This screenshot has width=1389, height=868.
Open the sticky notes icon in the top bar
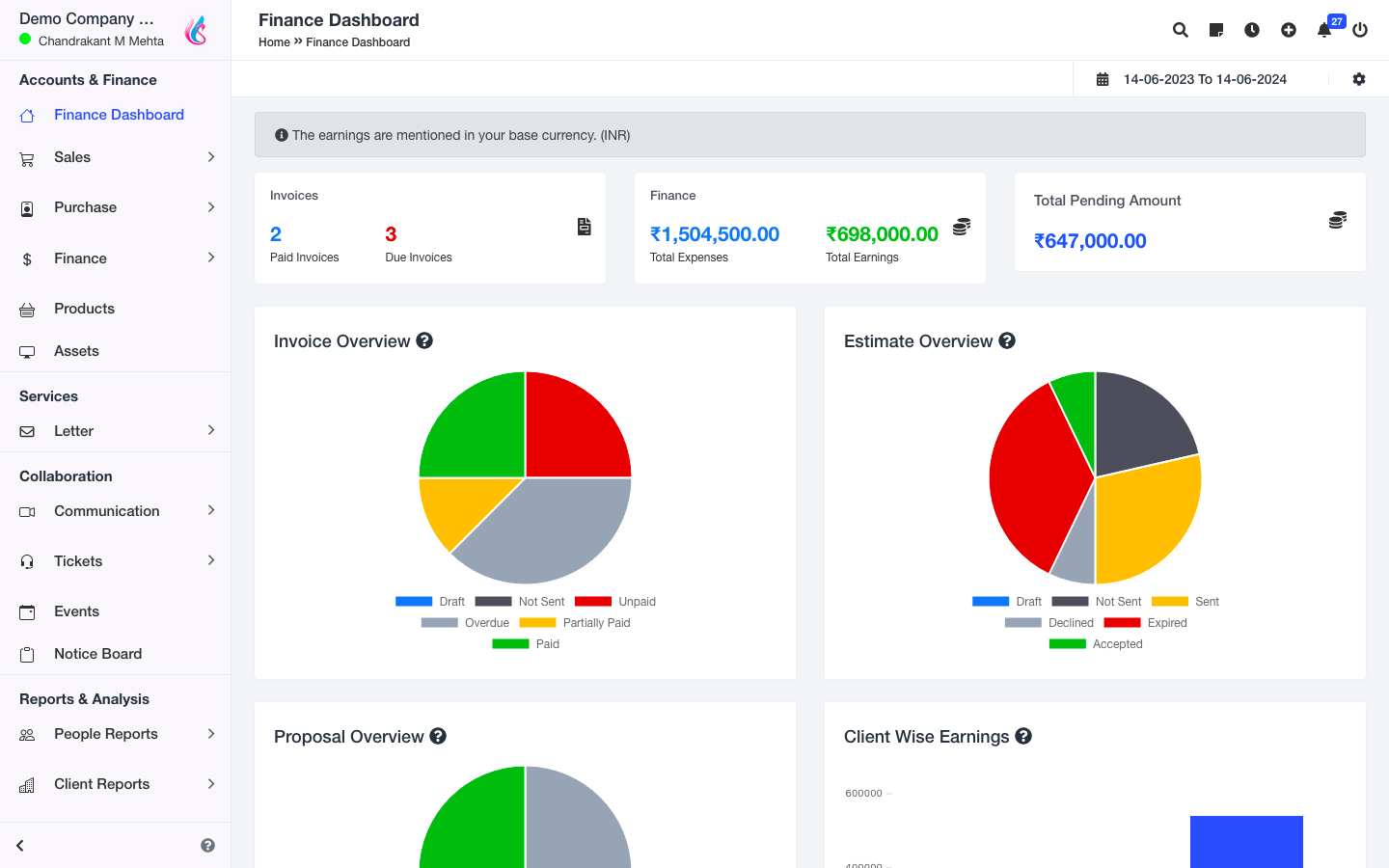pos(1215,30)
